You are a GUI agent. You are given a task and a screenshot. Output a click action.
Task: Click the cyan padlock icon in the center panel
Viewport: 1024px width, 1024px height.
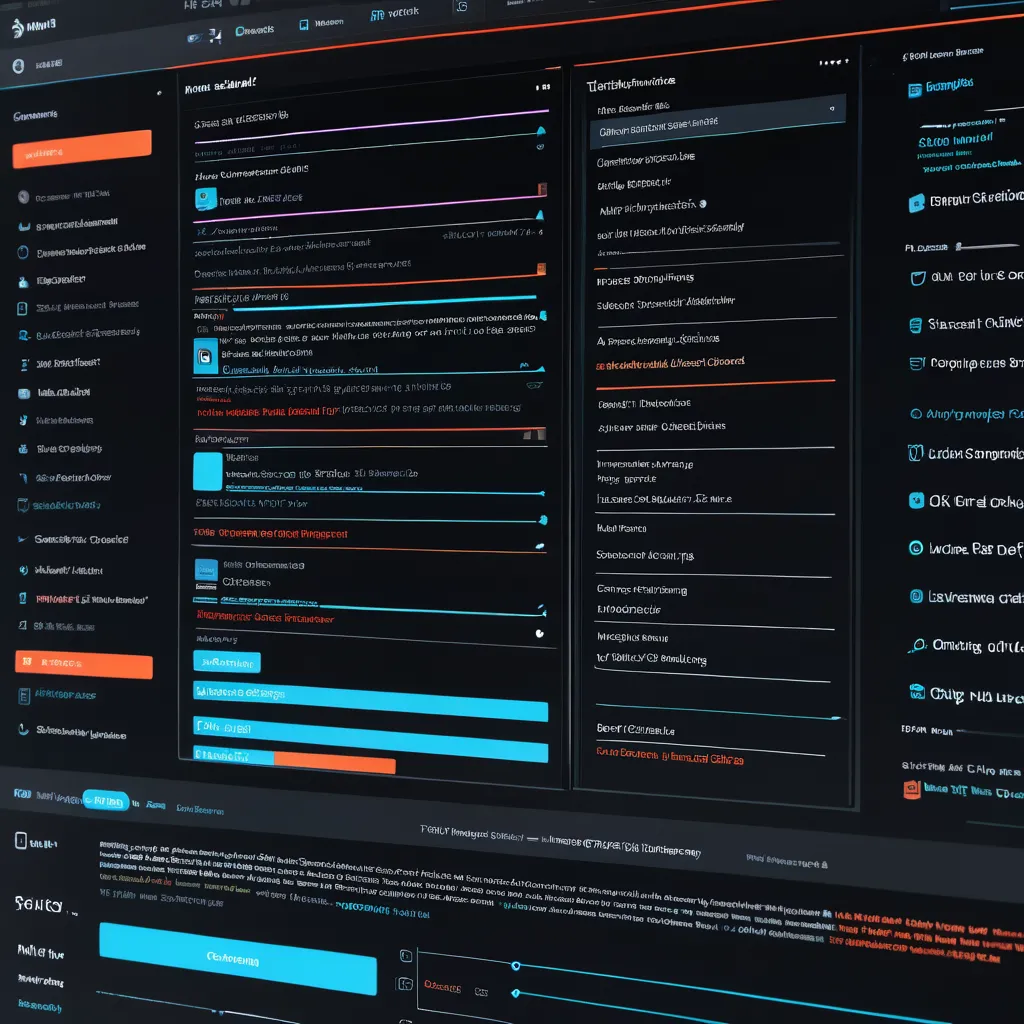[204, 355]
